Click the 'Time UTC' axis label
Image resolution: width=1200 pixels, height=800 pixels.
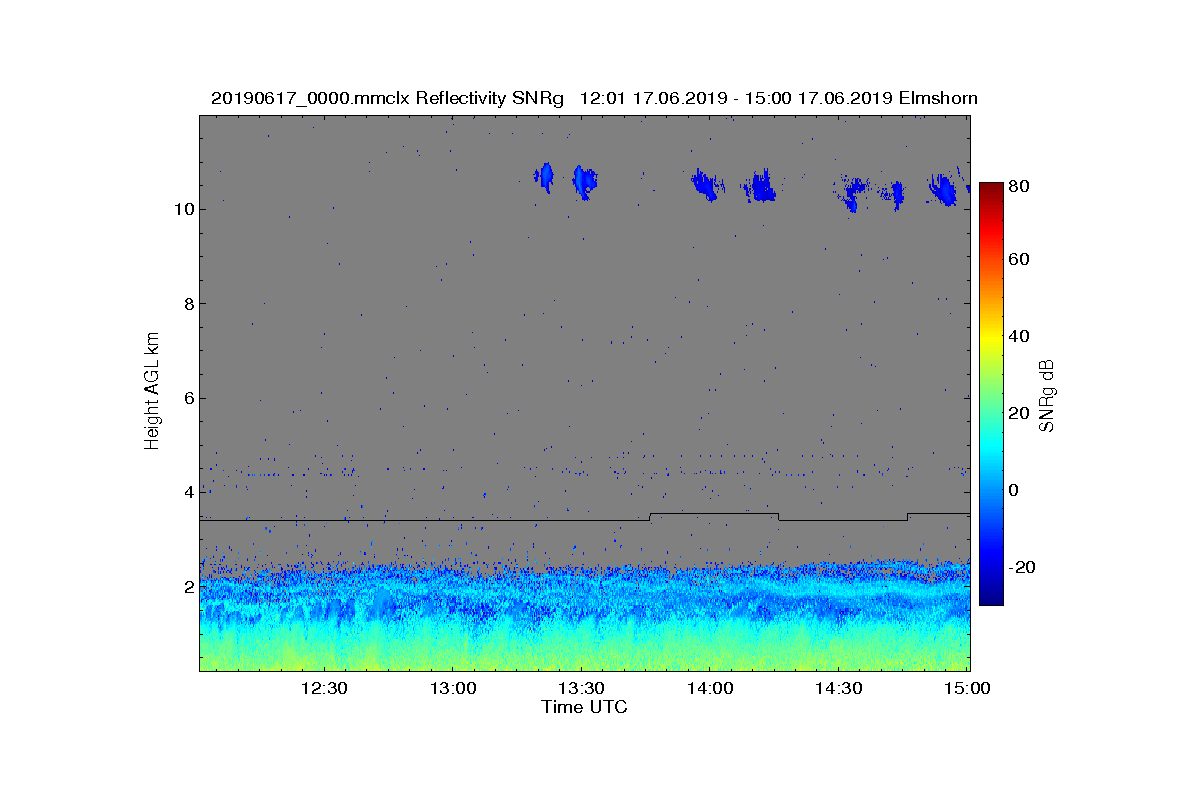pyautogui.click(x=585, y=707)
